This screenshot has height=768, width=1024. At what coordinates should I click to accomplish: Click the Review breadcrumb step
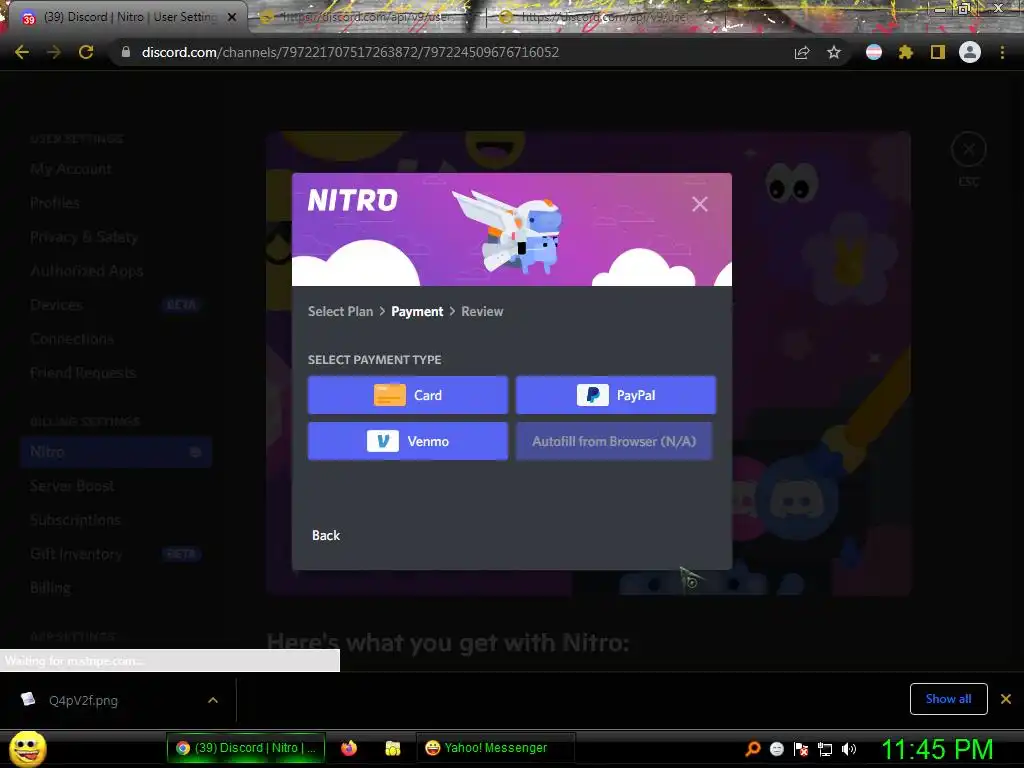coord(482,312)
